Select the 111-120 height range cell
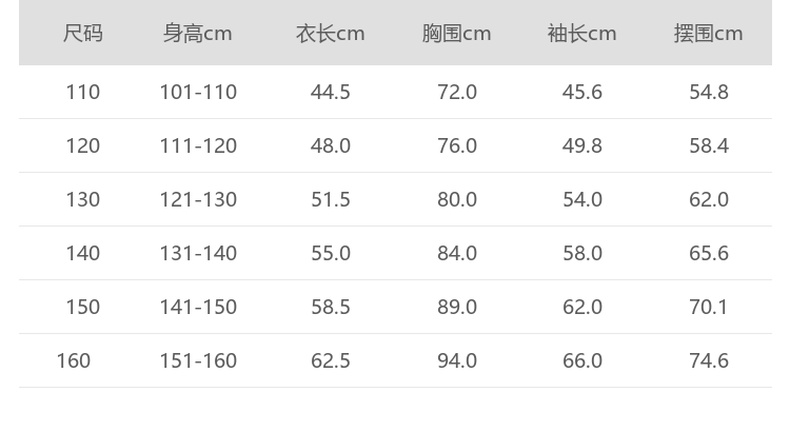 198,146
